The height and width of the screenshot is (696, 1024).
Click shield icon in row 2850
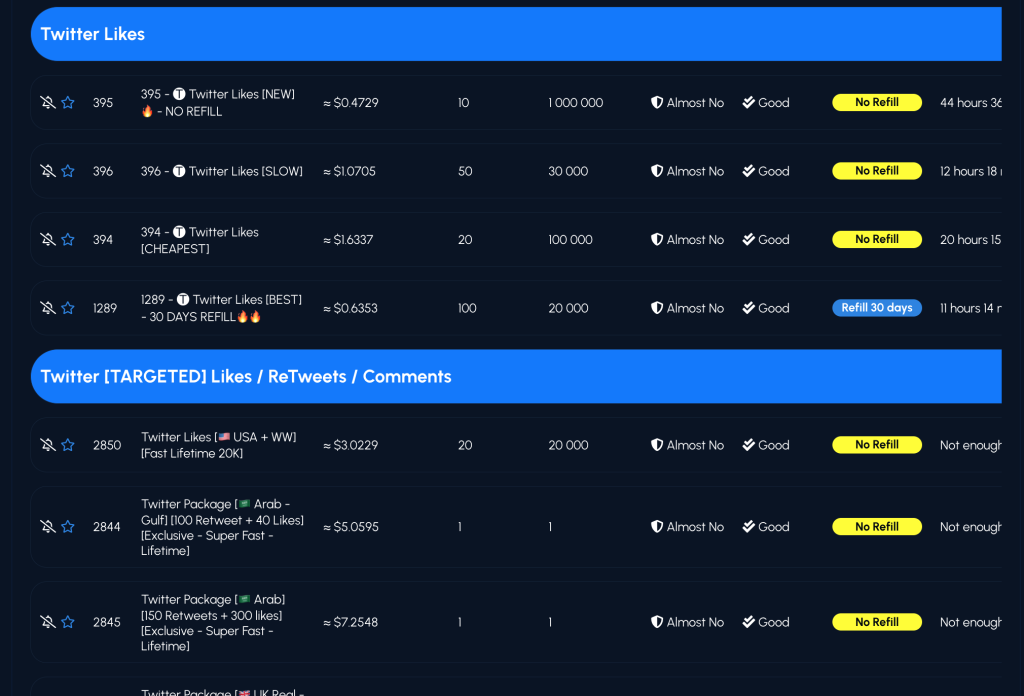point(657,445)
